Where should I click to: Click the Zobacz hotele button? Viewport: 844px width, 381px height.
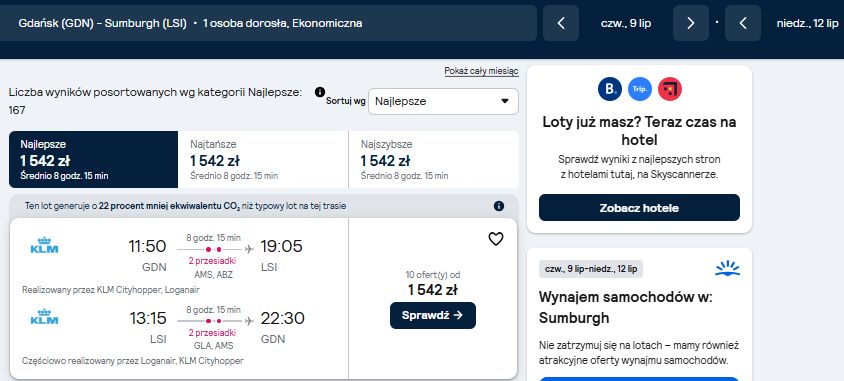(x=639, y=208)
